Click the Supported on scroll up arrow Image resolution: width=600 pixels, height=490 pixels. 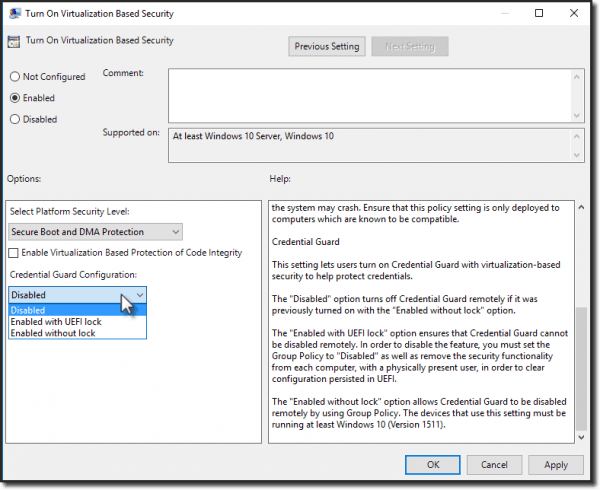pyautogui.click(x=577, y=136)
